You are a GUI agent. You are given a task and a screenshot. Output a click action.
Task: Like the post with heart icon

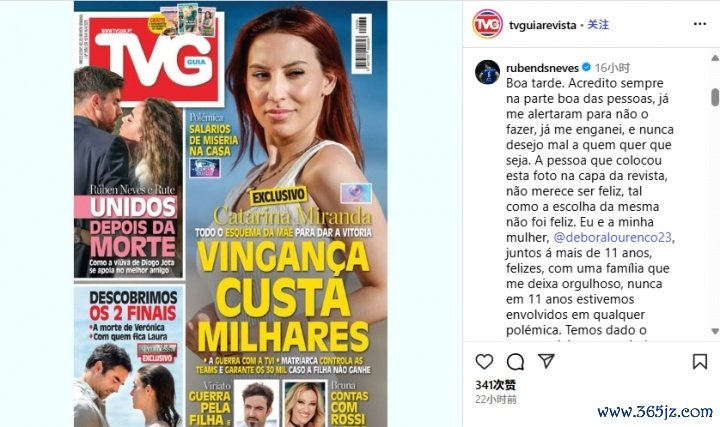(x=484, y=362)
